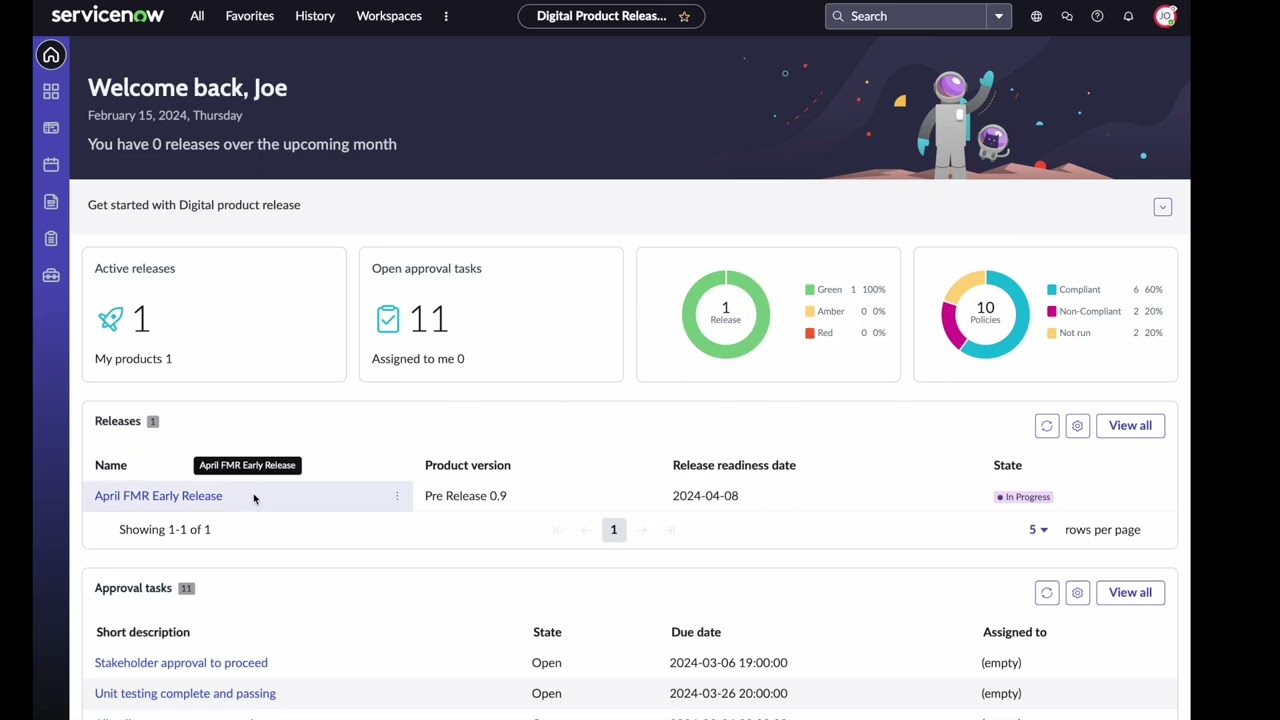The height and width of the screenshot is (720, 1280).
Task: Open Stakeholder approval to proceed task
Action: tap(181, 663)
